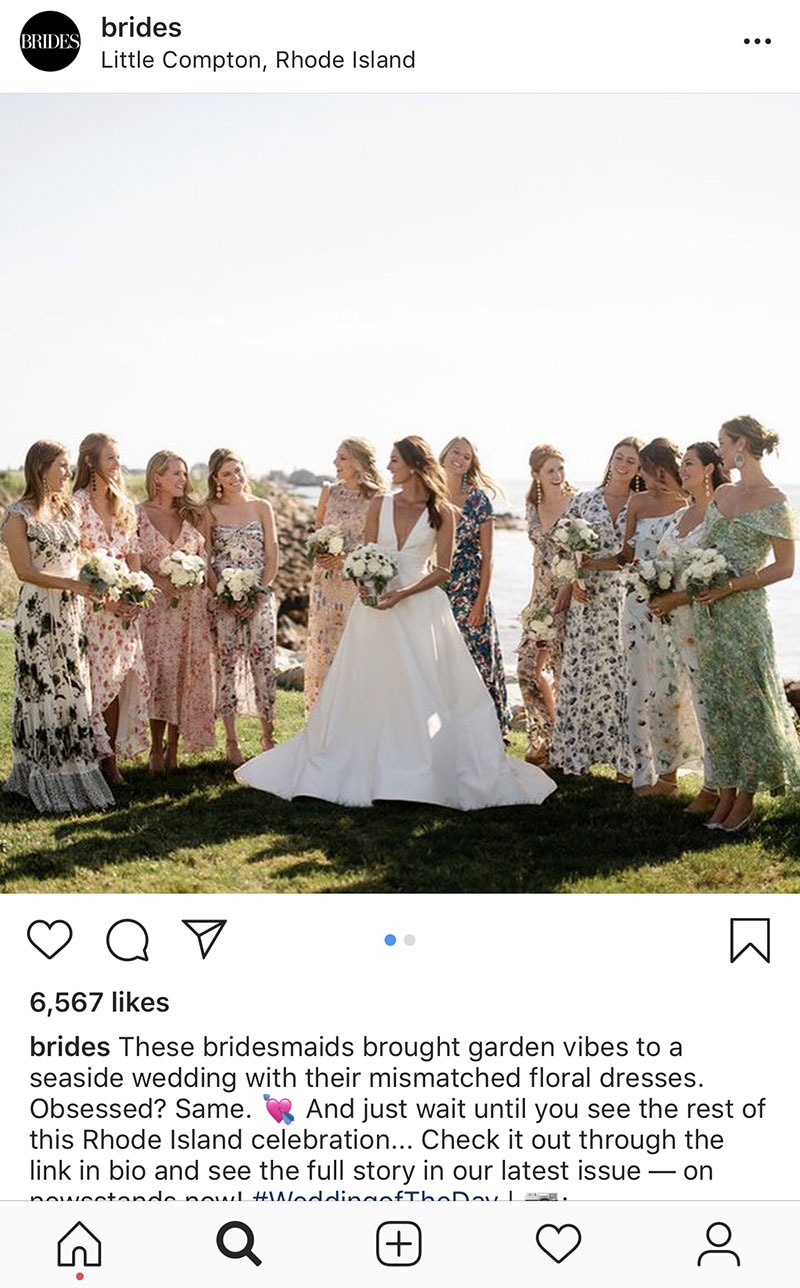
Task: Tap brides username in caption
Action: click(x=70, y=1047)
